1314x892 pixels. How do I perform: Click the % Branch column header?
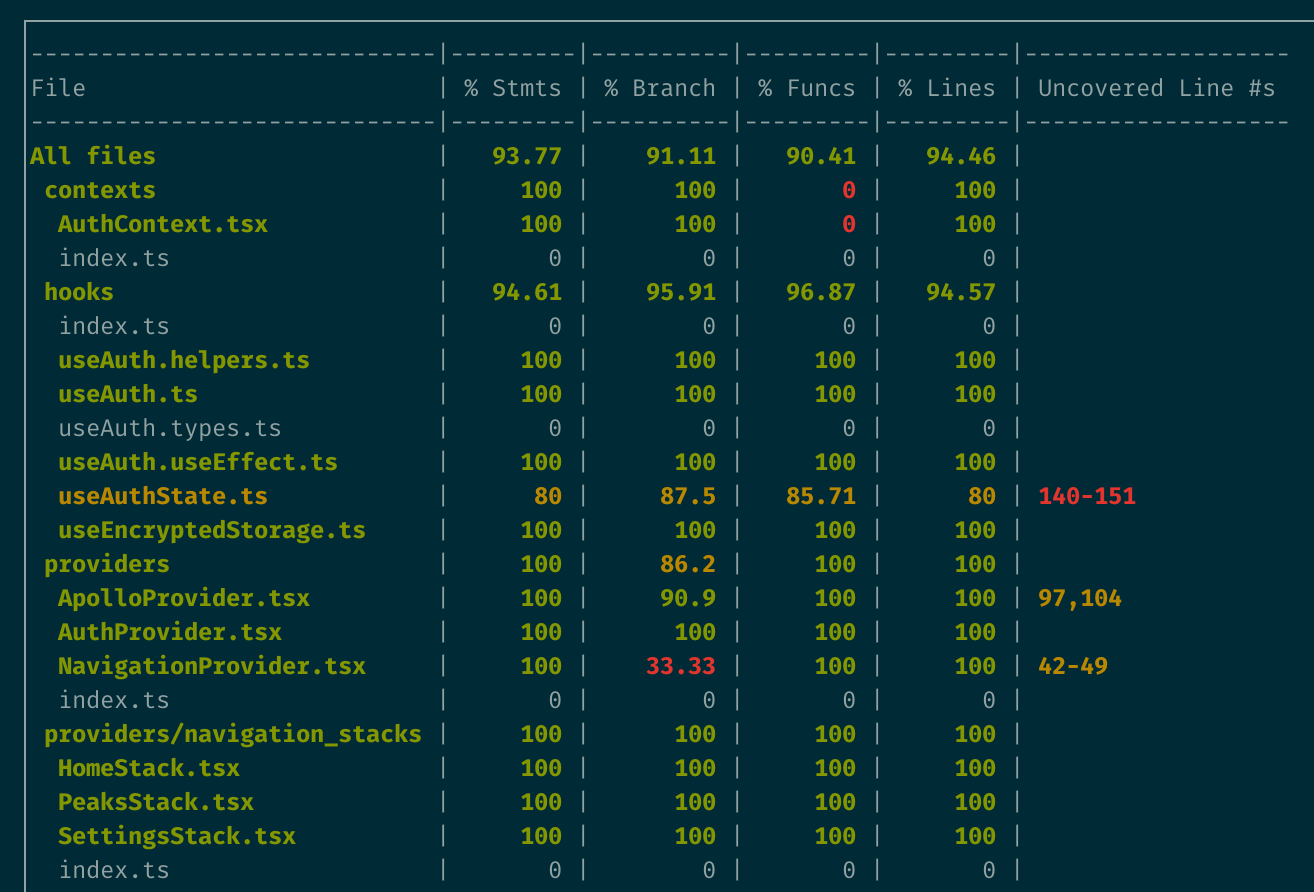pyautogui.click(x=659, y=88)
